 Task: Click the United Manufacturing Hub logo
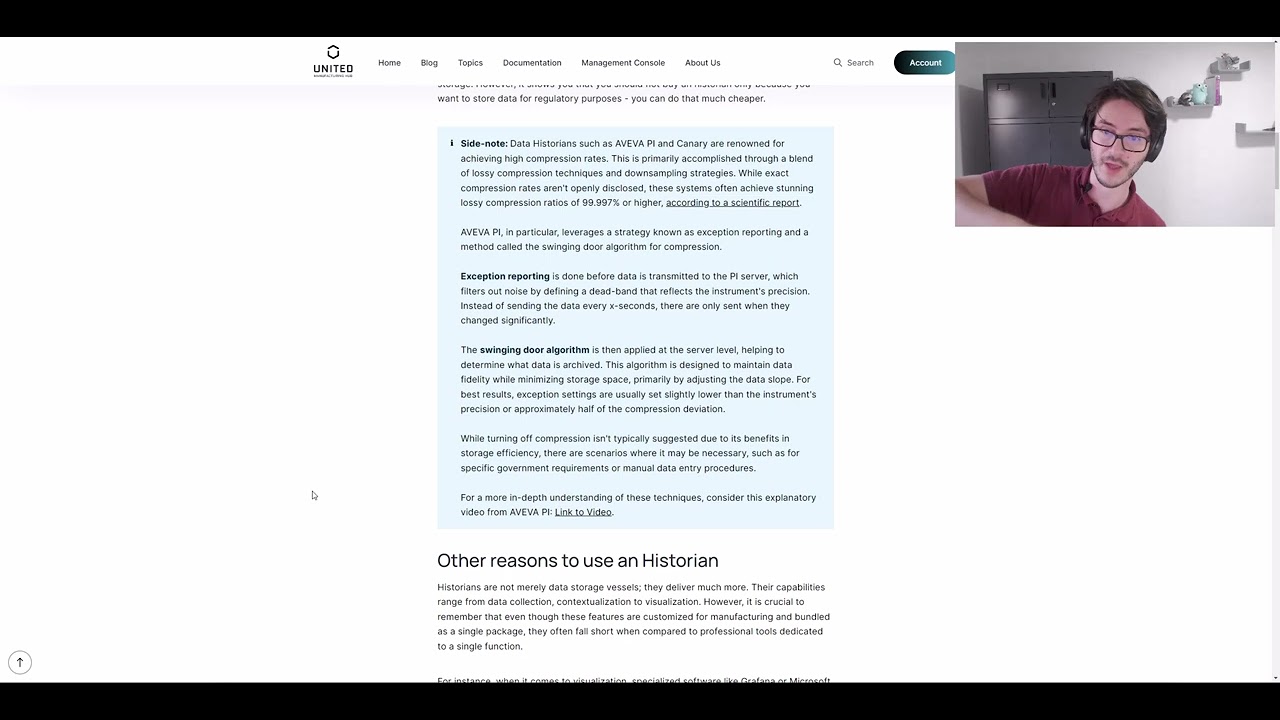(333, 61)
